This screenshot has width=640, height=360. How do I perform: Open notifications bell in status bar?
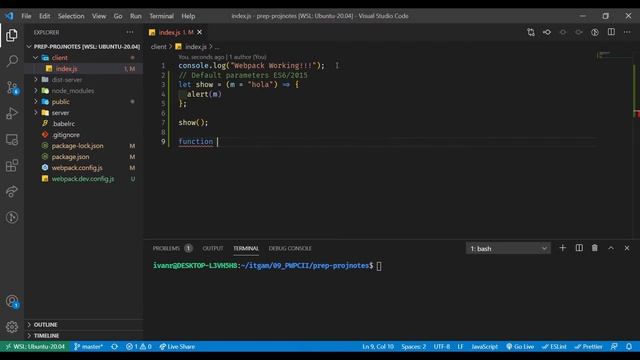click(x=629, y=347)
